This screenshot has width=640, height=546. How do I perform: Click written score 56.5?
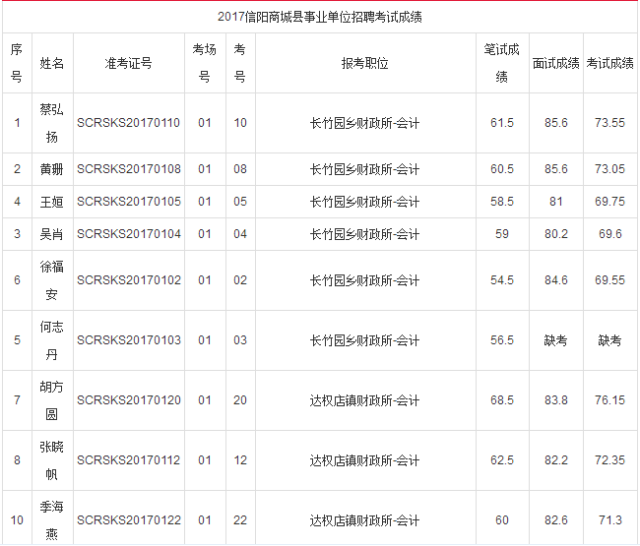502,340
